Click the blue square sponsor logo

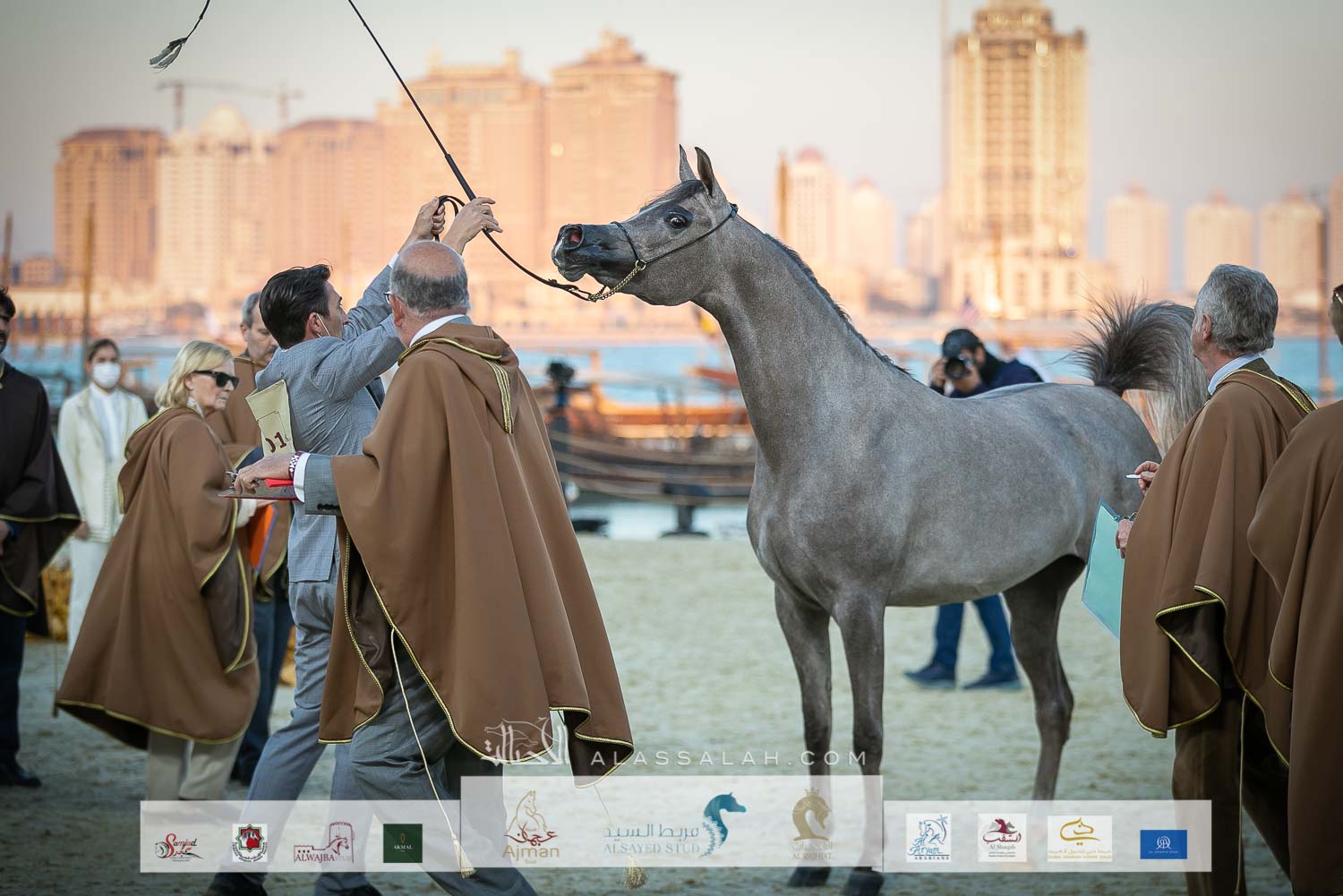pos(1163,843)
